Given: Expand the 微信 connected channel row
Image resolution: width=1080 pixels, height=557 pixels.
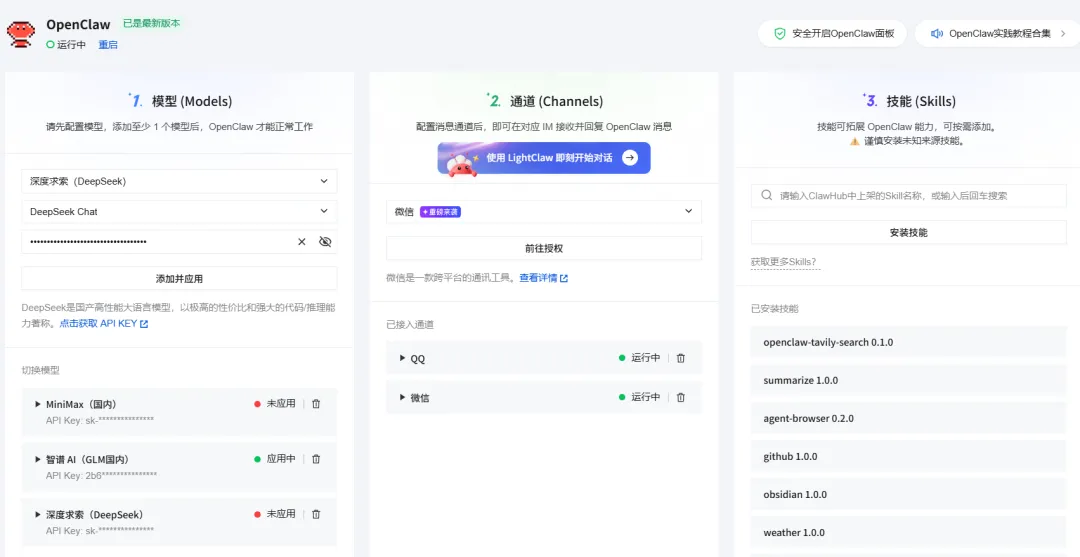Looking at the screenshot, I should tap(402, 397).
